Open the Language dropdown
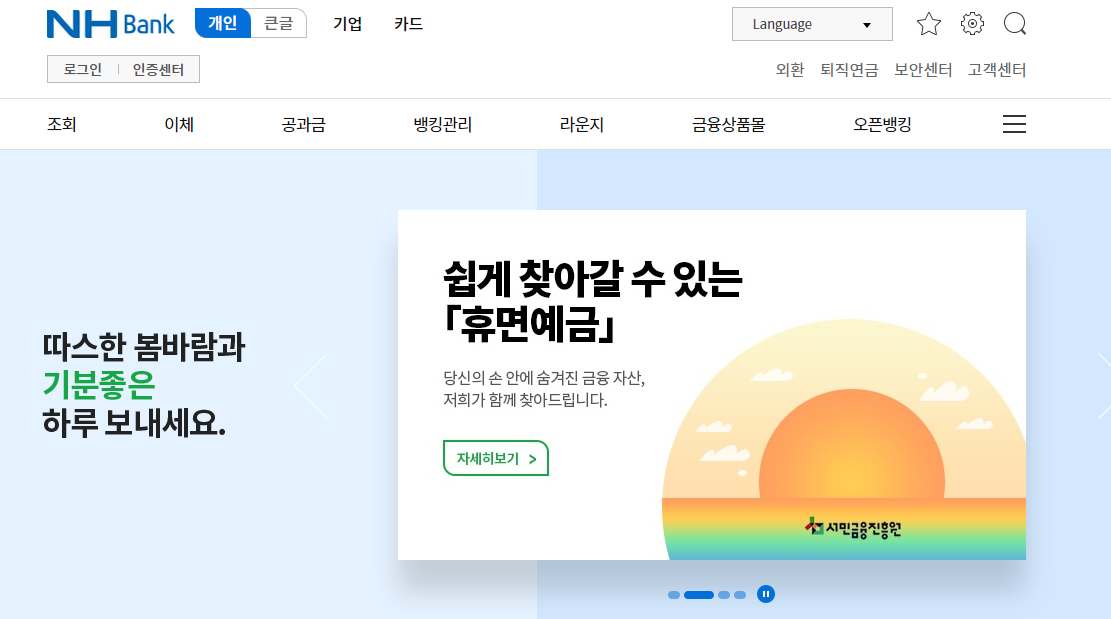Image resolution: width=1111 pixels, height=619 pixels. 811,23
